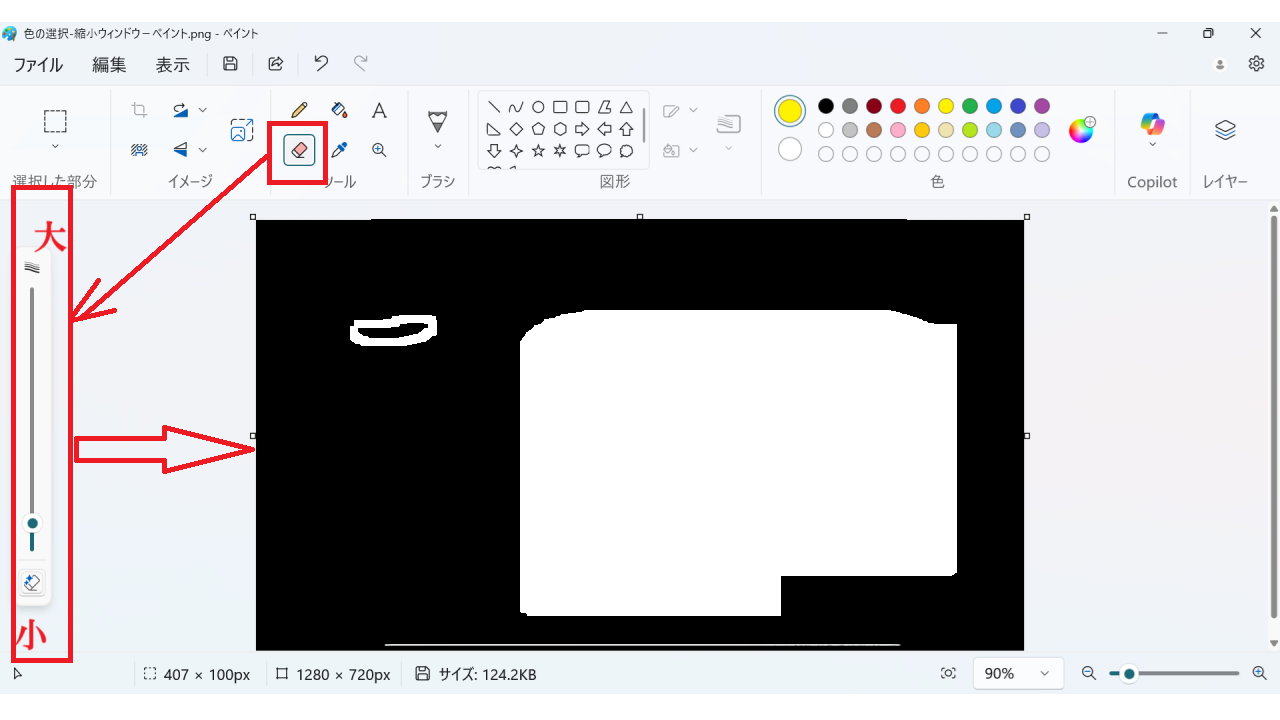The width and height of the screenshot is (1280, 720).
Task: Open the 表示 menu
Action: 172,64
